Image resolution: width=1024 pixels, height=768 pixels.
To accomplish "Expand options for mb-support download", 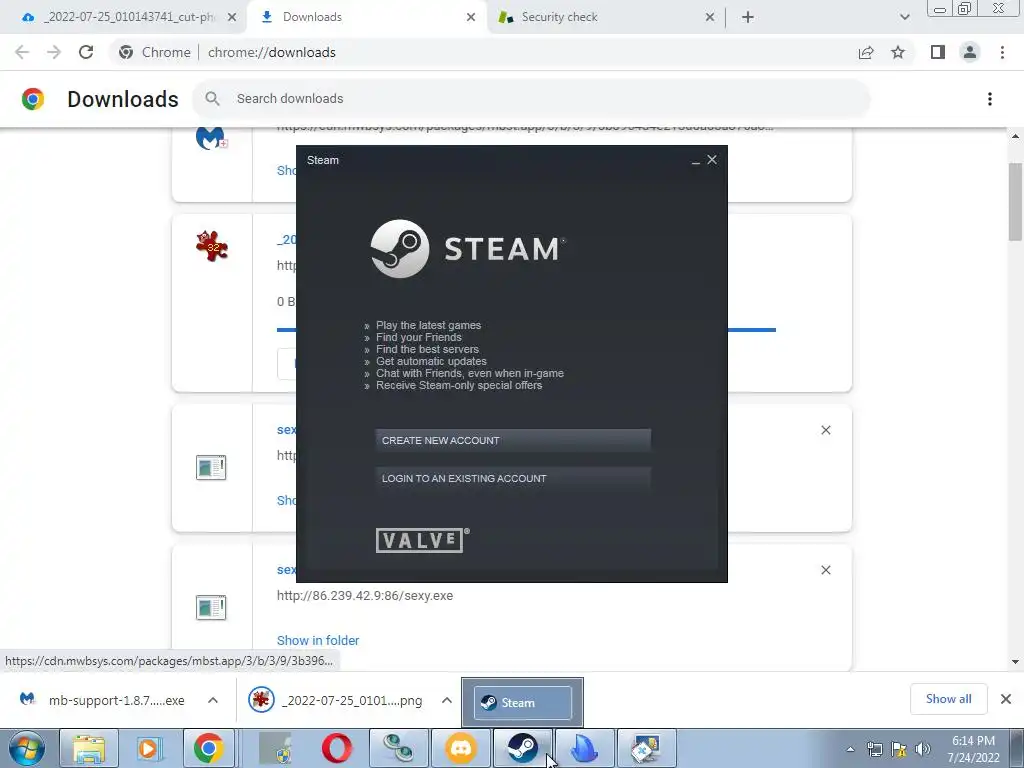I will point(213,700).
